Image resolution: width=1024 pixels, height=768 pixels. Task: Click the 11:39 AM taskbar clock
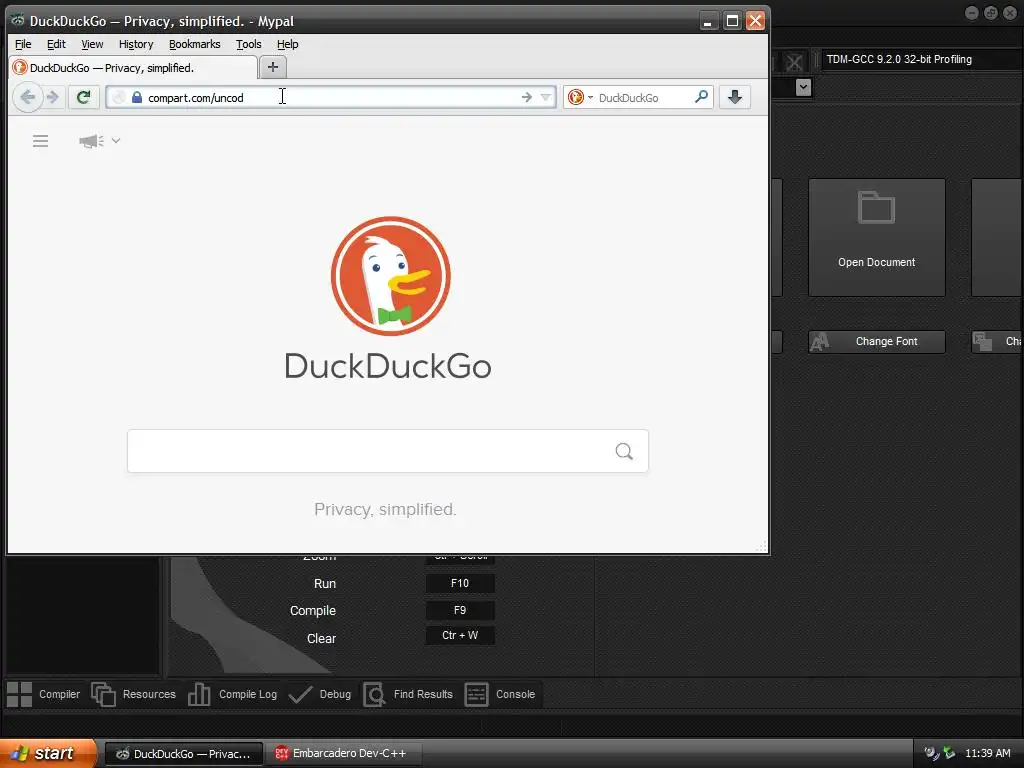pos(987,753)
